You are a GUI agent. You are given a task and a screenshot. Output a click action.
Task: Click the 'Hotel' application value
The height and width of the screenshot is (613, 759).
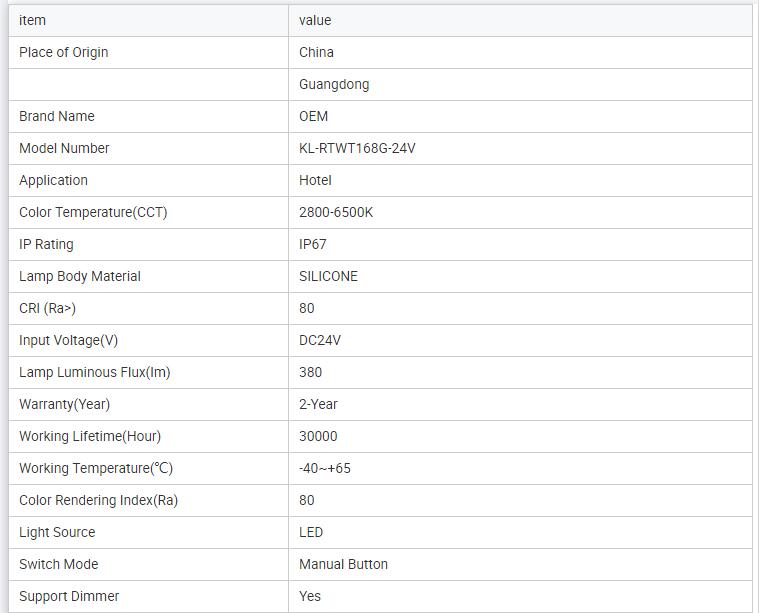(315, 180)
